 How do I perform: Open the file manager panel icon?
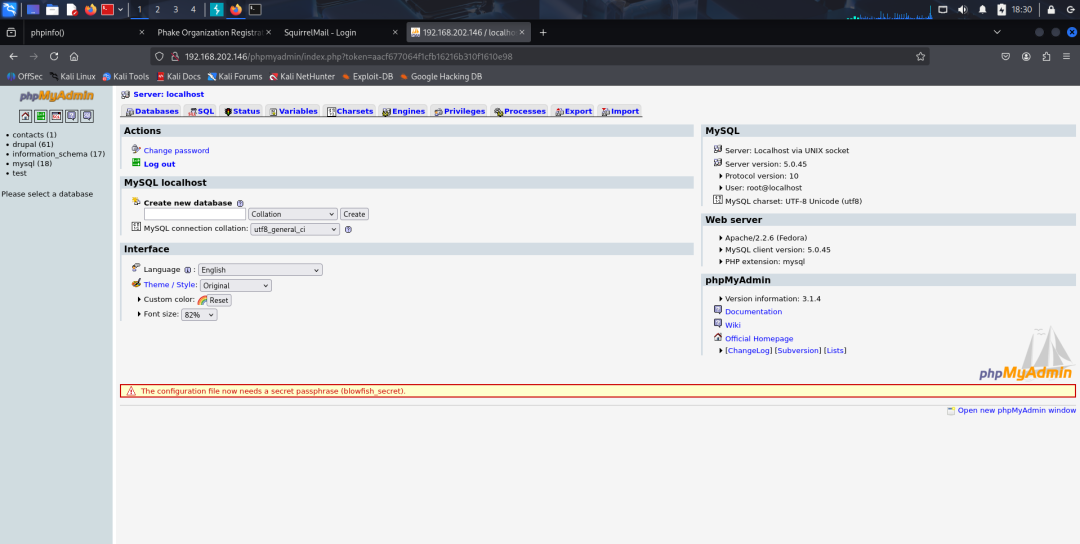[52, 10]
